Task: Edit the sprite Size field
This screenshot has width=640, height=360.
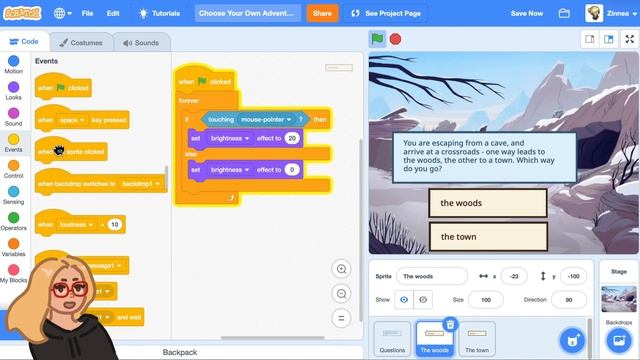Action: (486, 300)
